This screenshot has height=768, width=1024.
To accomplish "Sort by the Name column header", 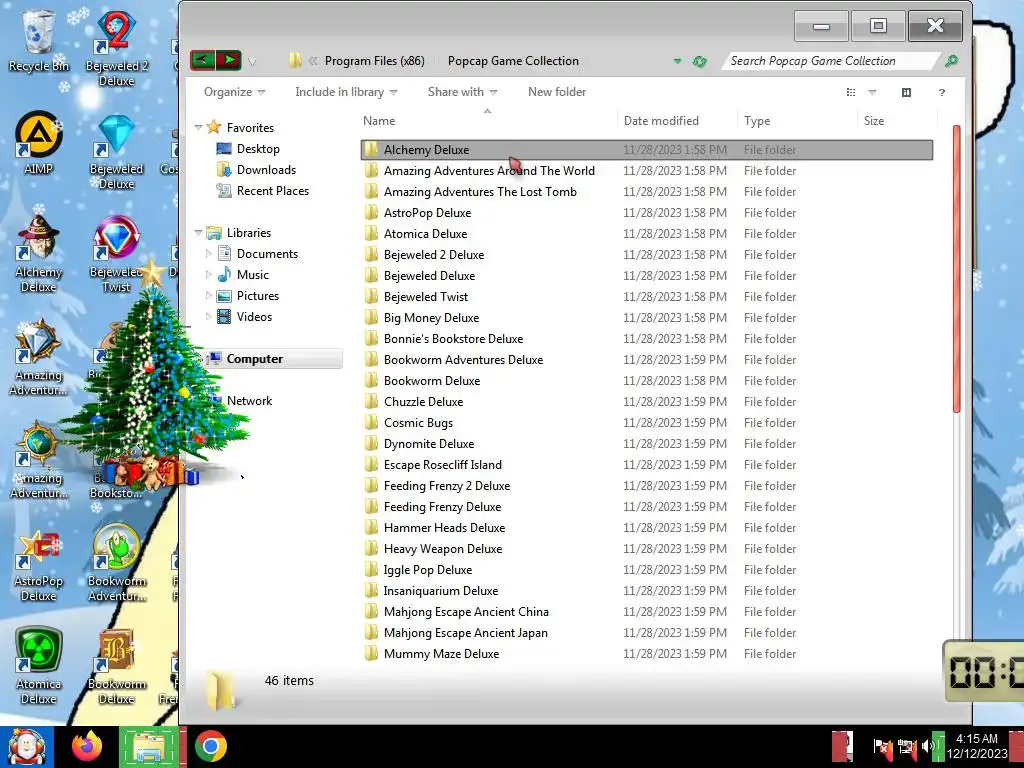I will (x=488, y=121).
